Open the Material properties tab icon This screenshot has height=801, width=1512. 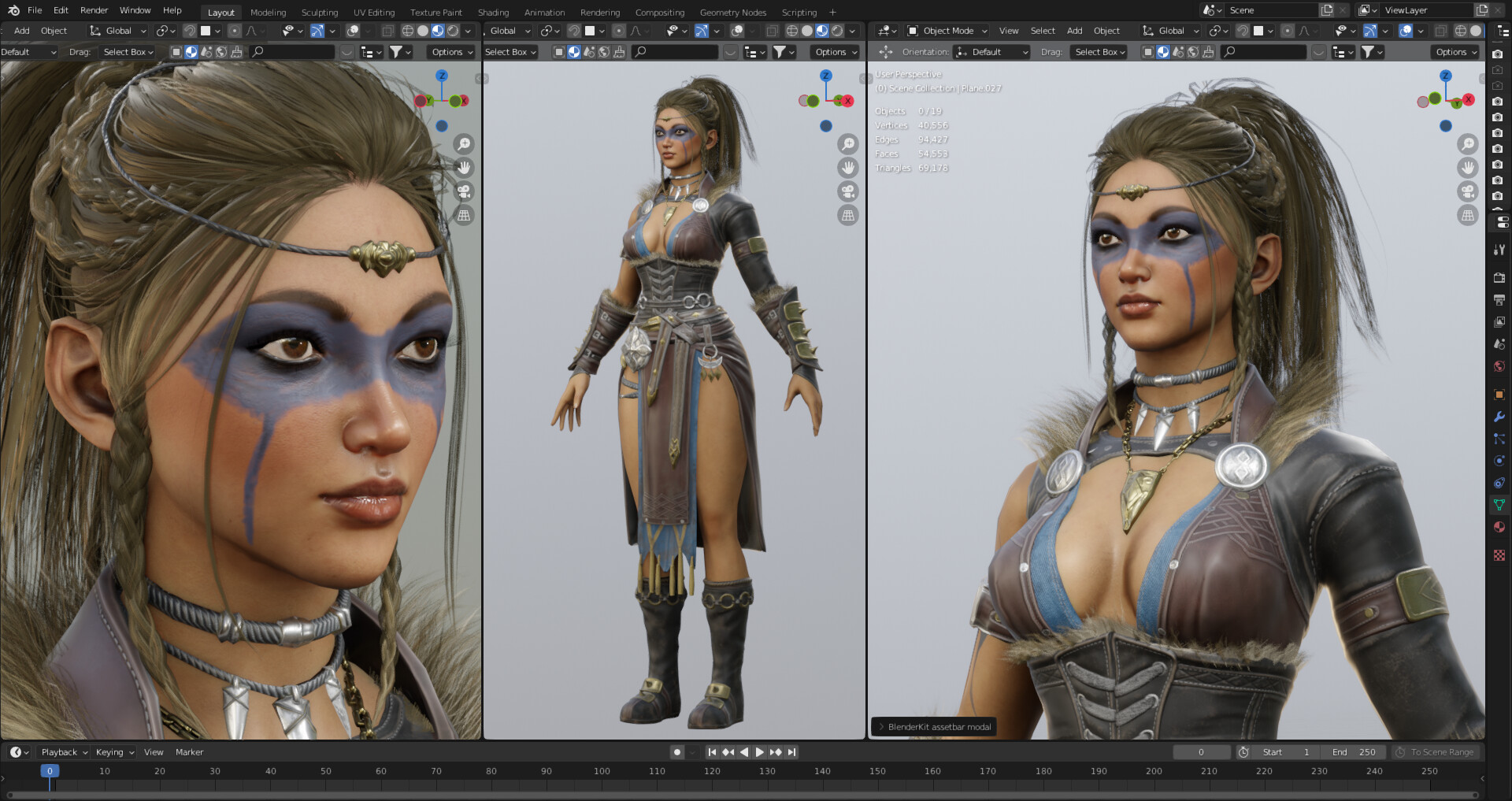coord(1499,527)
